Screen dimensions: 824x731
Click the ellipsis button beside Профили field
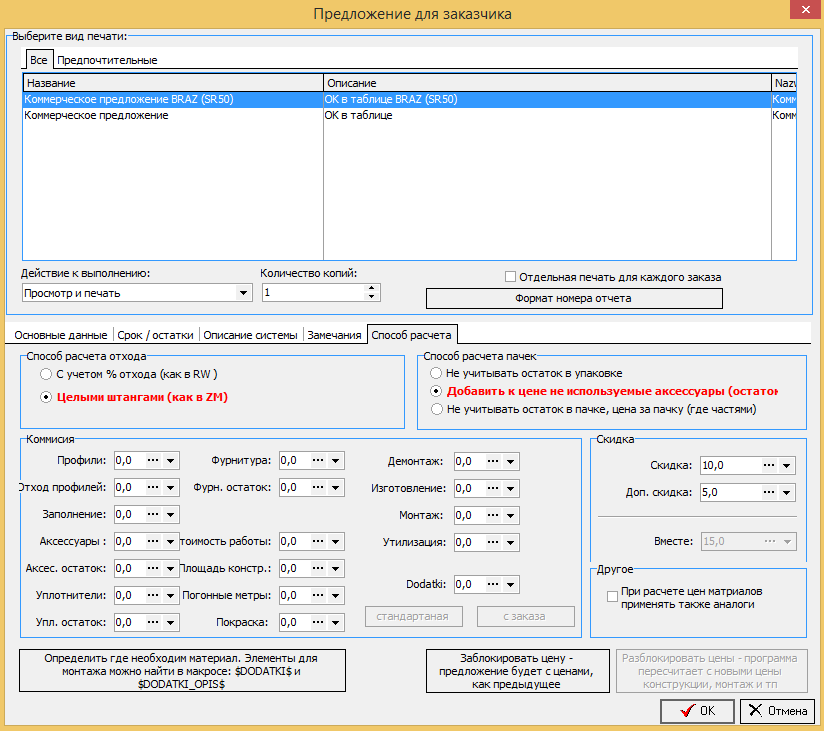pos(153,460)
